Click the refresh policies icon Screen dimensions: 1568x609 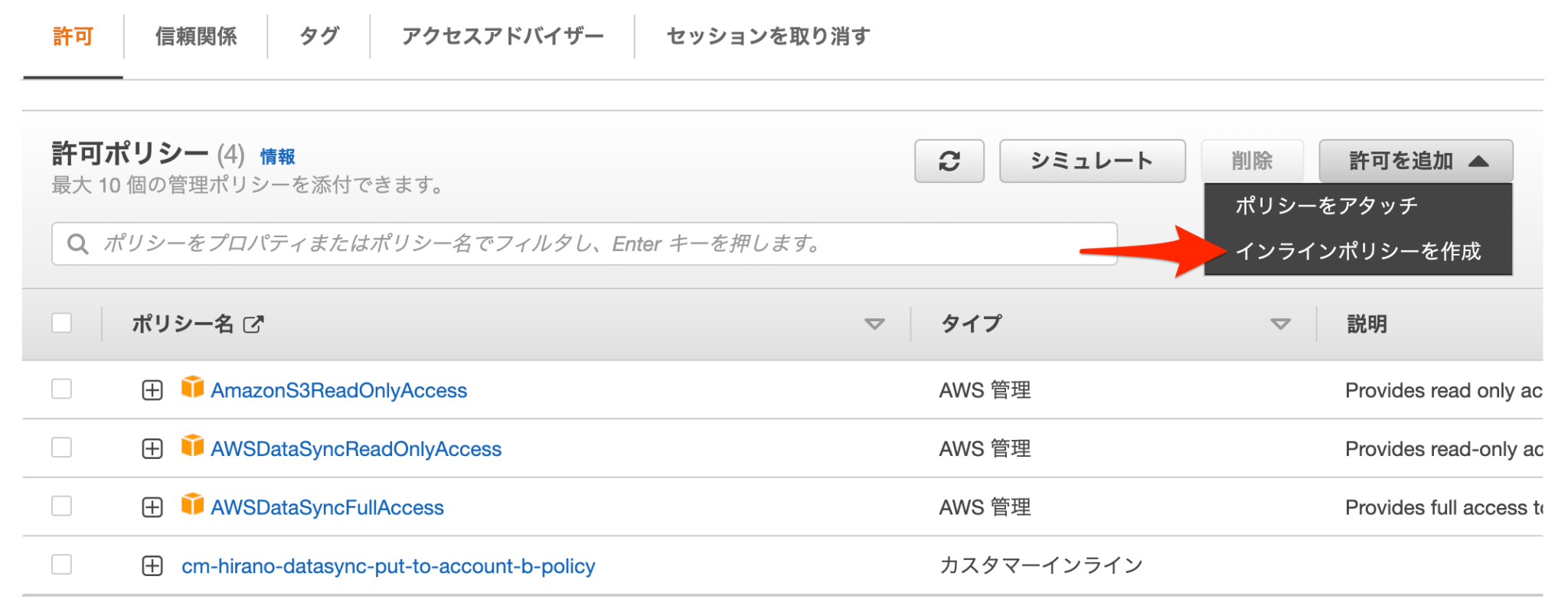[x=949, y=161]
